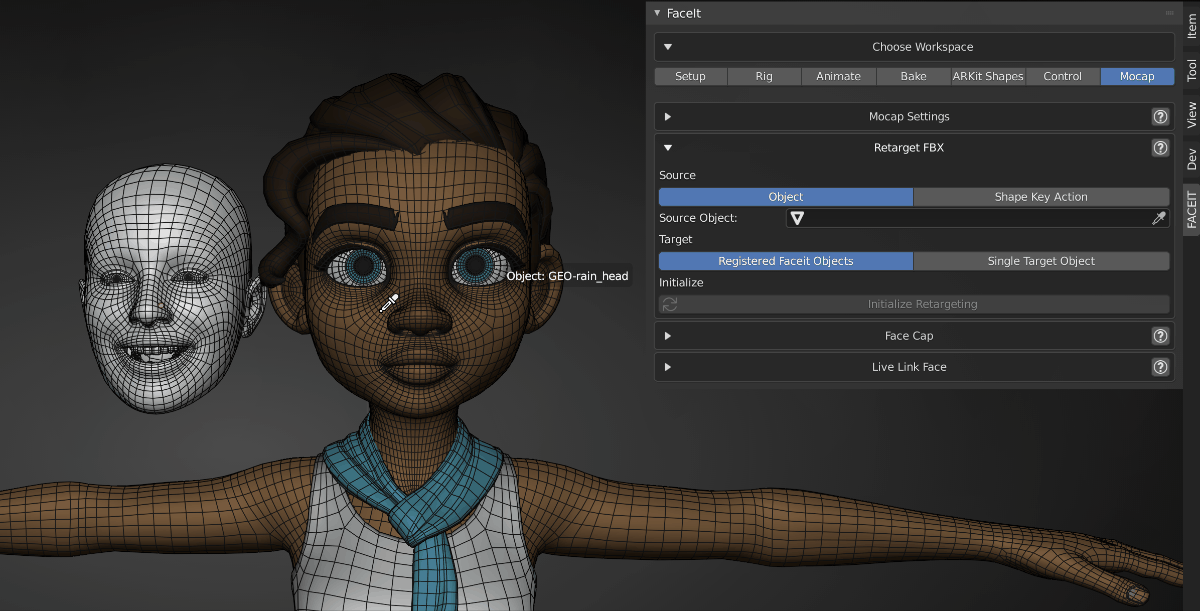Switch to the Bake workspace
Viewport: 1200px width, 611px height.
point(913,76)
